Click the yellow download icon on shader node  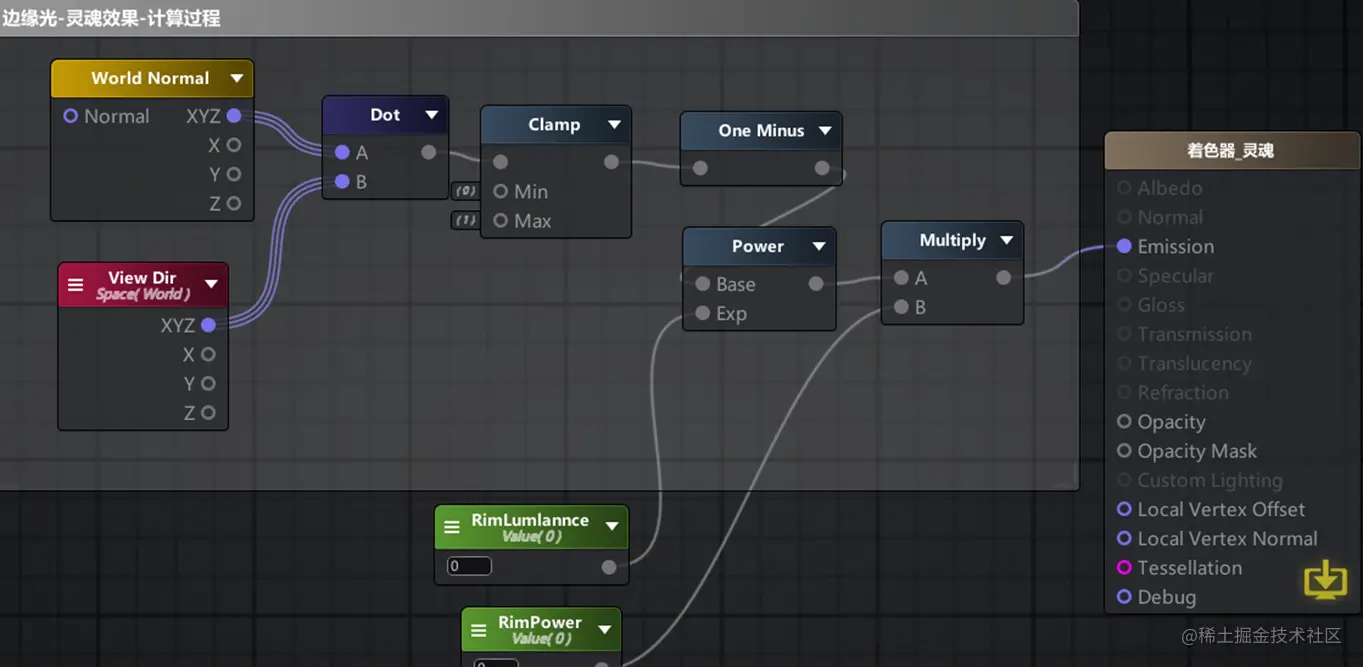[1325, 579]
